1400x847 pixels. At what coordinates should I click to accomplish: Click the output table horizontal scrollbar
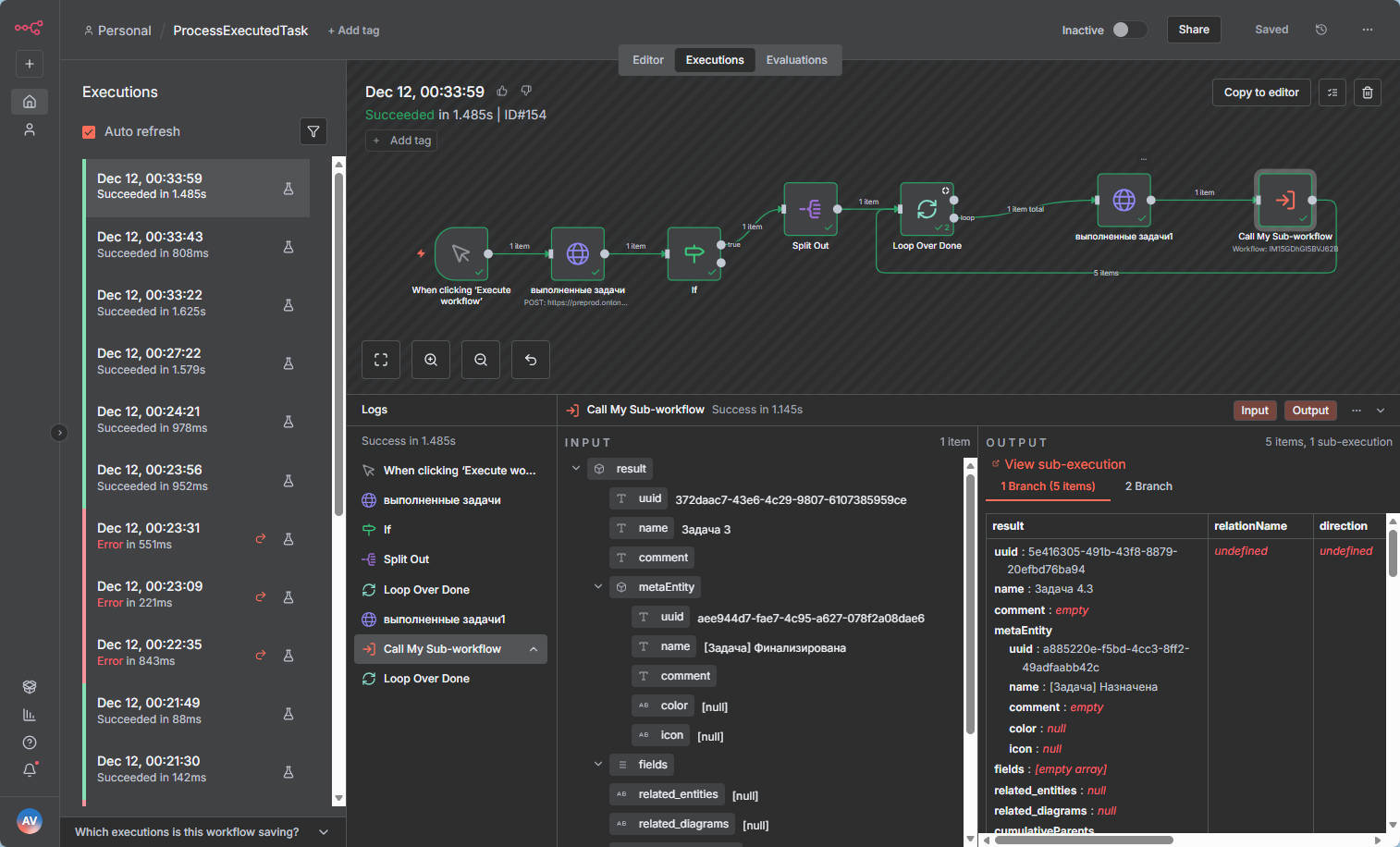click(x=1084, y=841)
